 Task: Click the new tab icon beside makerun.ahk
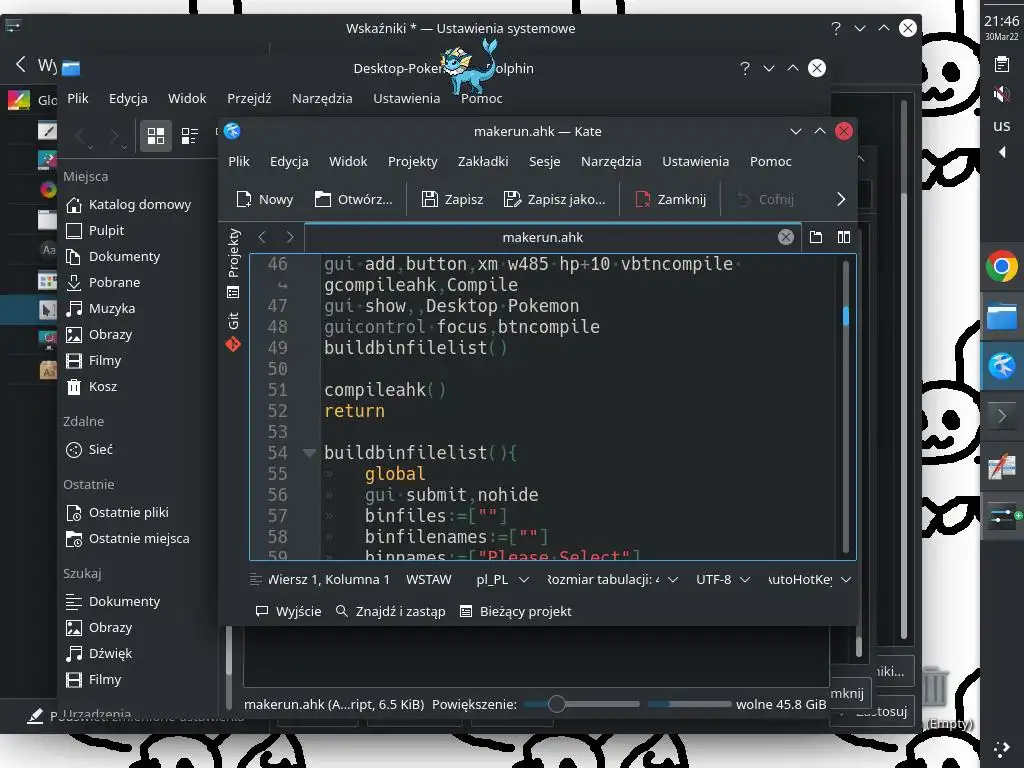(816, 237)
